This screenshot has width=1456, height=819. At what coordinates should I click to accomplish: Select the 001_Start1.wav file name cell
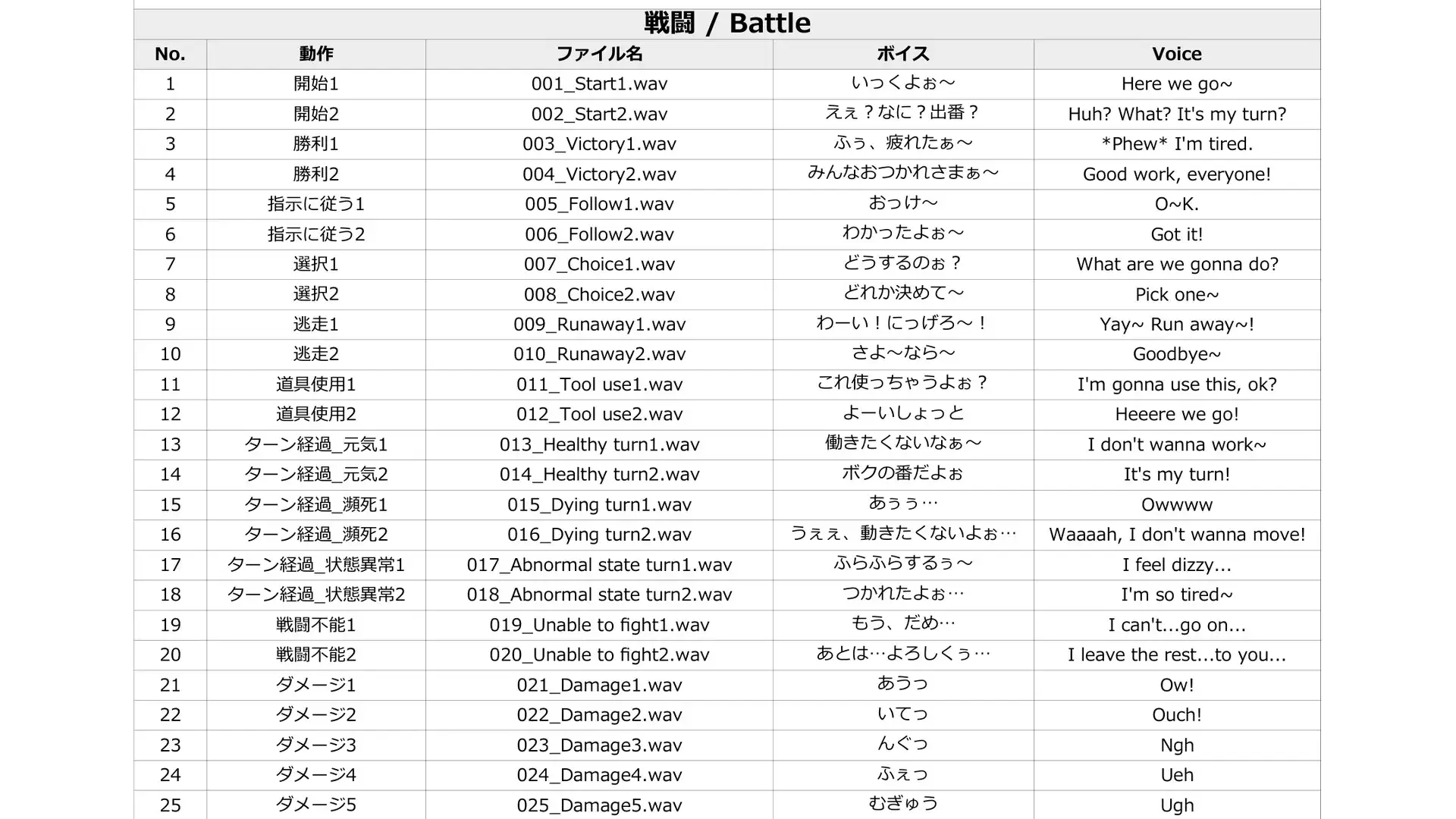pos(599,84)
